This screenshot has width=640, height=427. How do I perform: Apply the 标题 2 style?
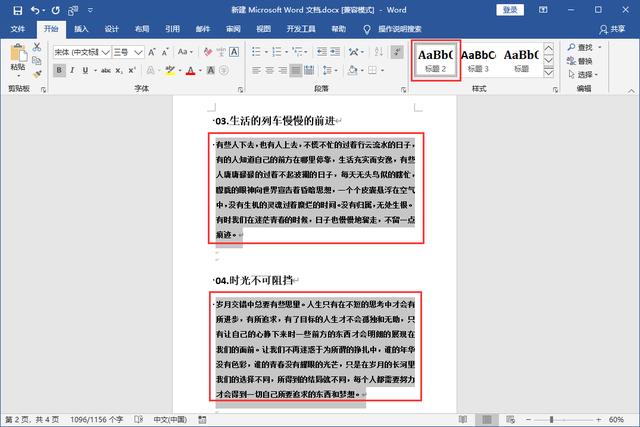[436, 60]
